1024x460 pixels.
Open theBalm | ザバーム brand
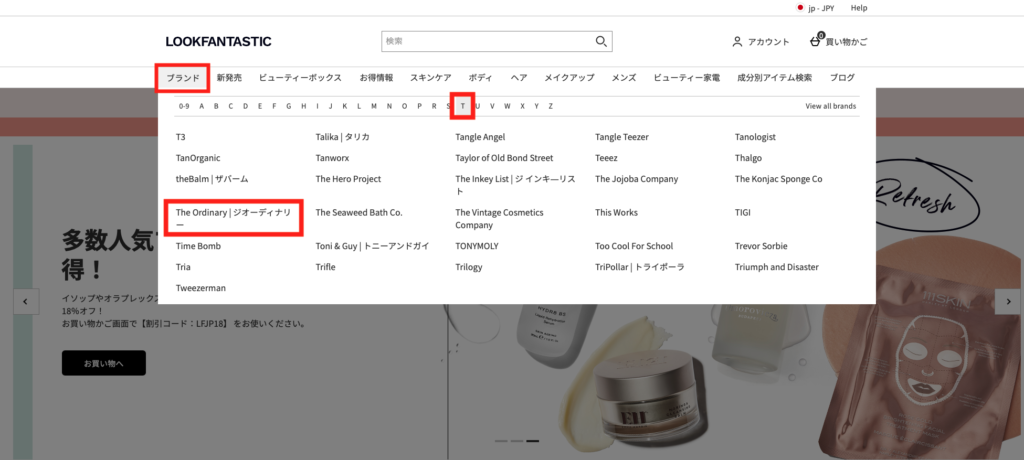pyautogui.click(x=212, y=179)
